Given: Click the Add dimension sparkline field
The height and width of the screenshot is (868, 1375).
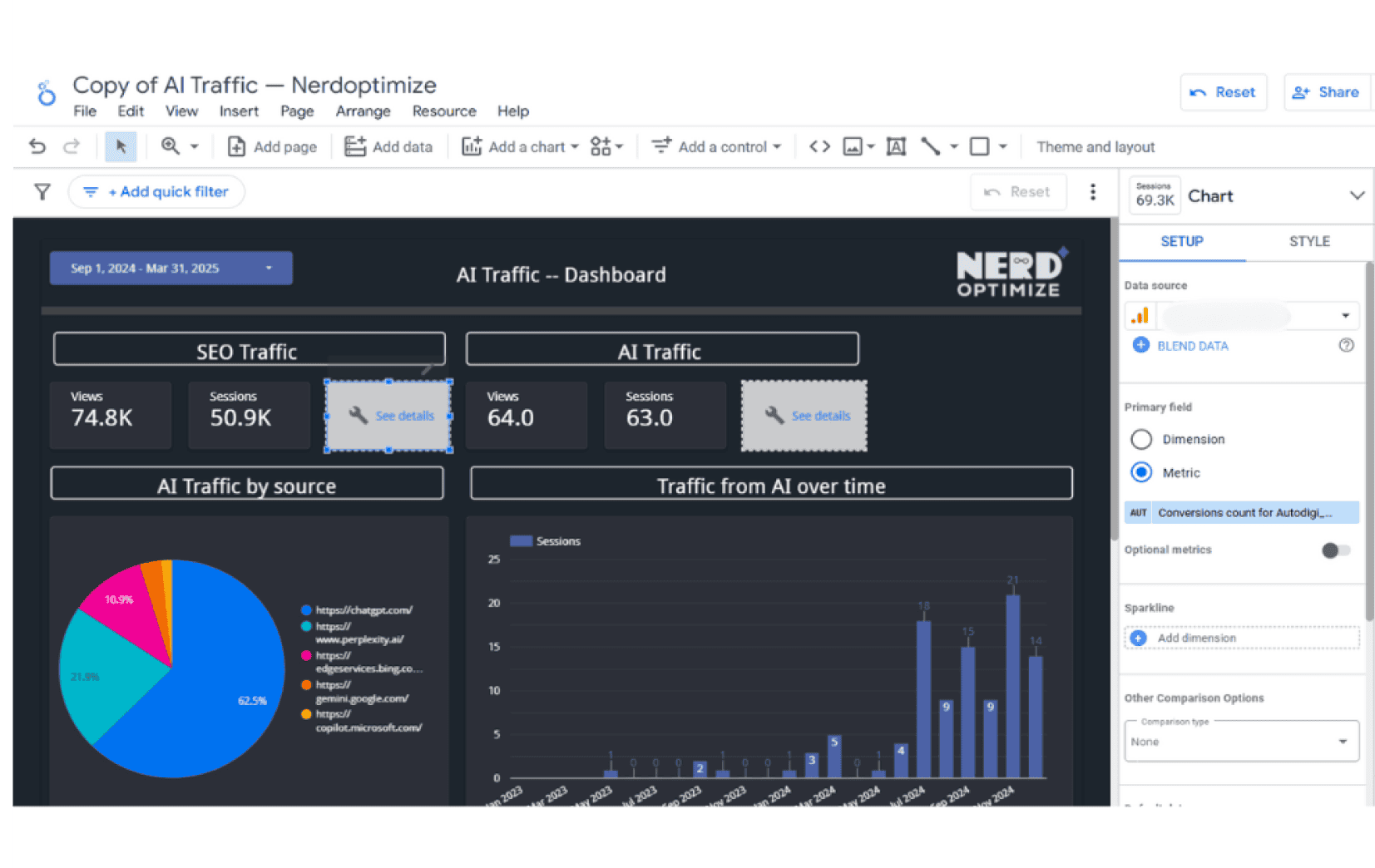Looking at the screenshot, I should (1241, 638).
